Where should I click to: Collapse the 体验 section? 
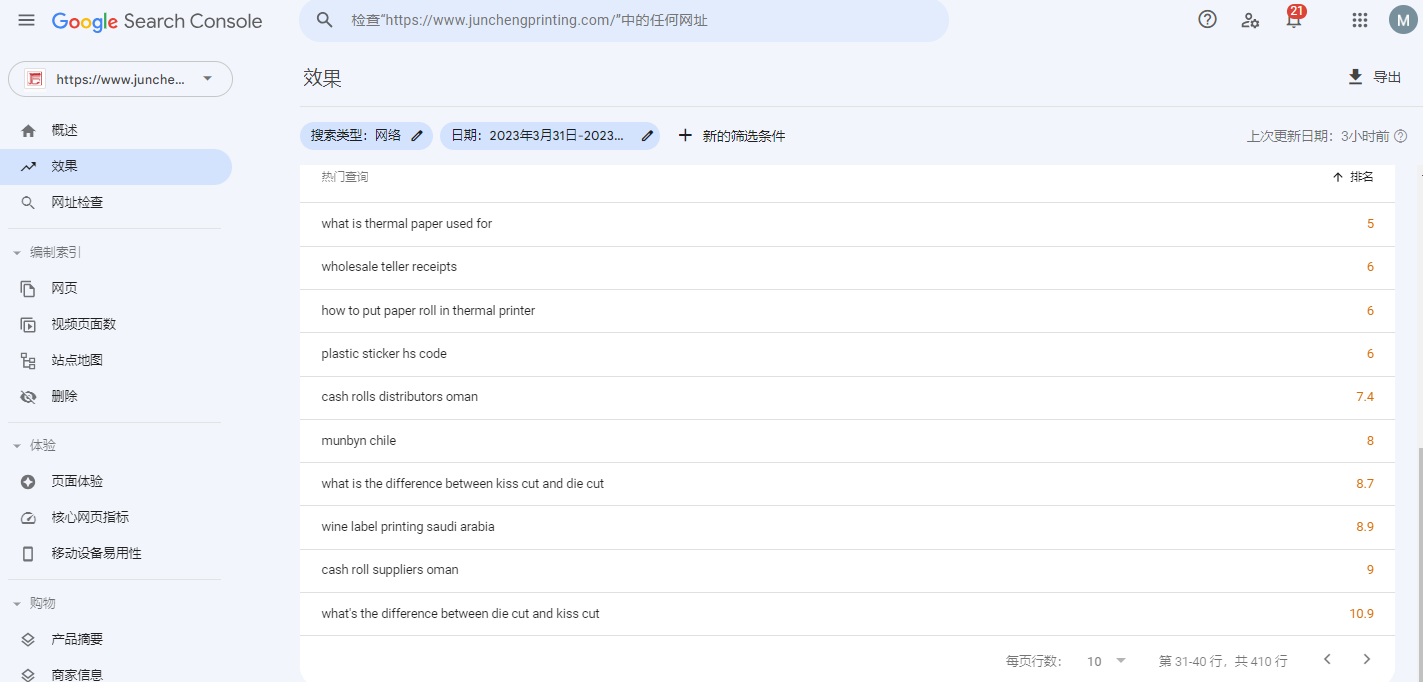tap(17, 446)
